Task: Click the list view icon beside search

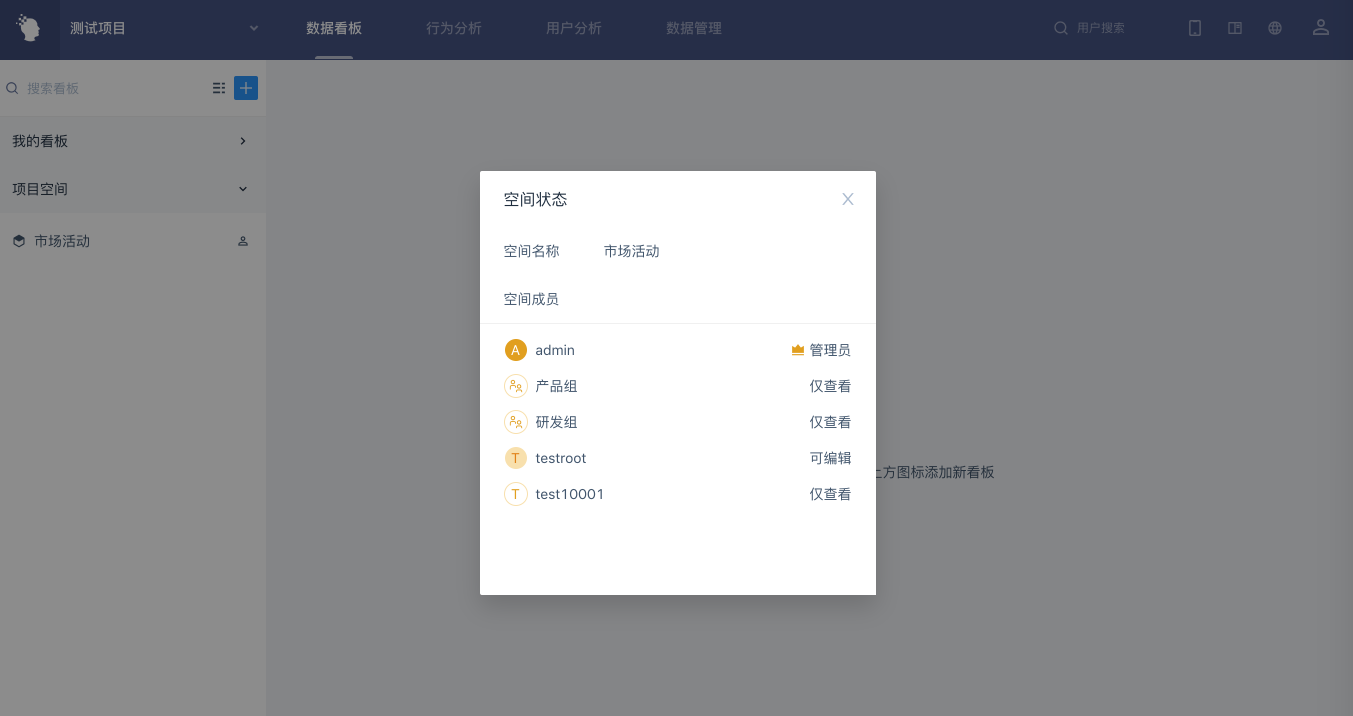Action: (x=219, y=88)
